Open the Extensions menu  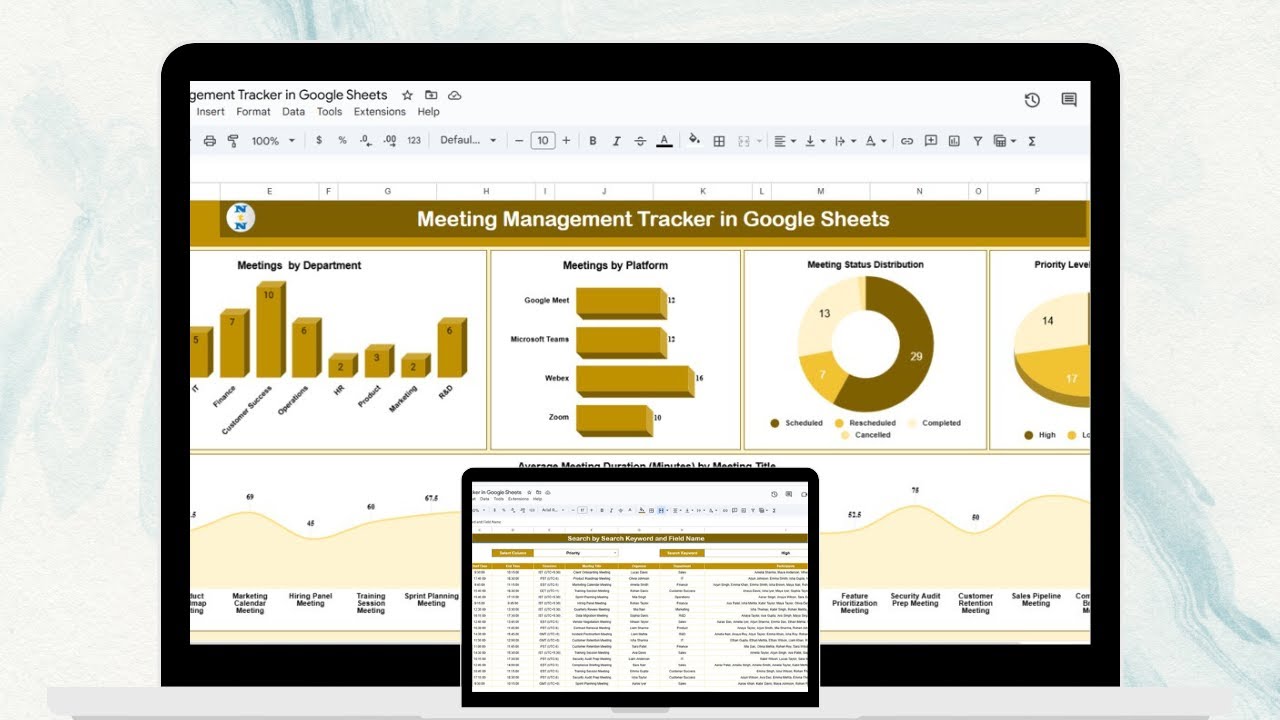pos(379,112)
